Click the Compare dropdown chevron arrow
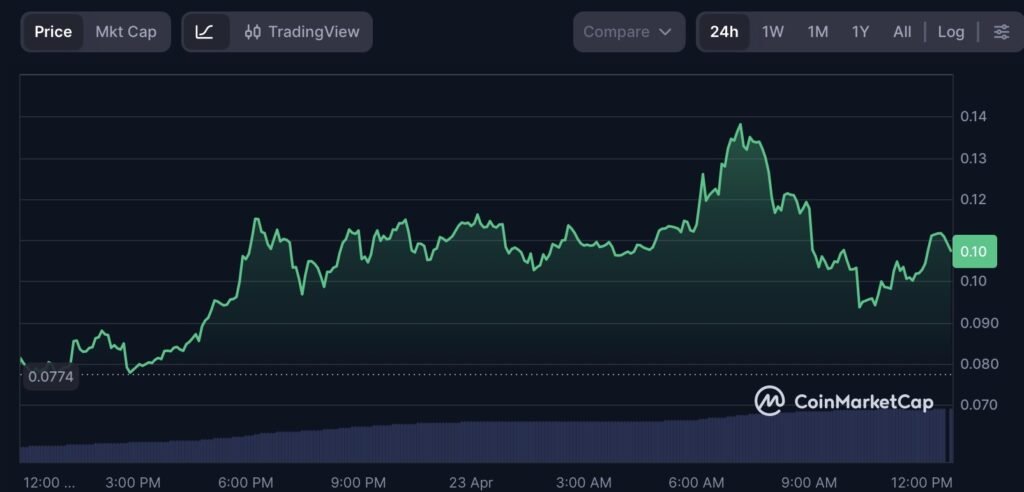 coord(665,32)
